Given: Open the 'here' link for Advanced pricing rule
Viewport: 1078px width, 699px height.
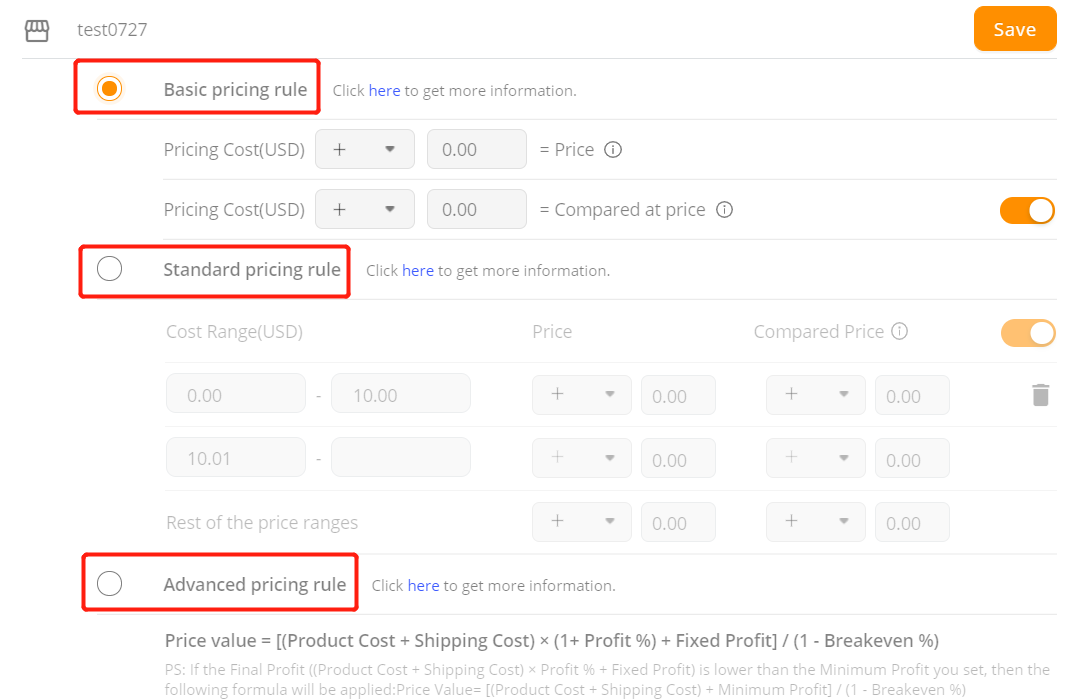Looking at the screenshot, I should click(424, 586).
